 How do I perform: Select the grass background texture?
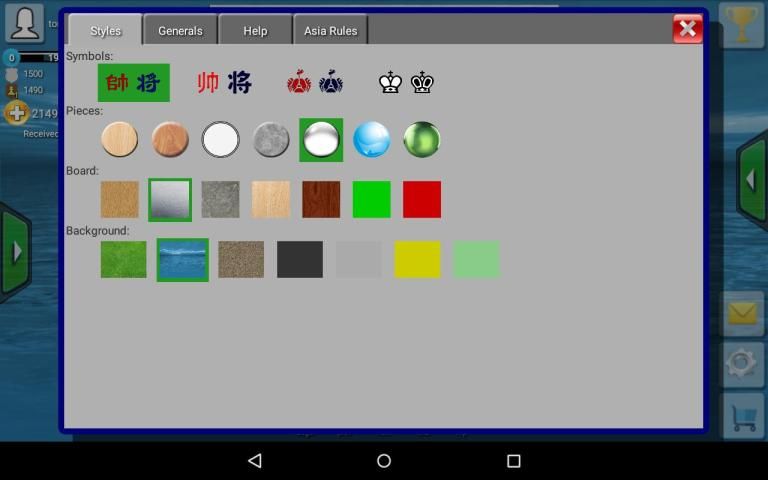tap(123, 259)
